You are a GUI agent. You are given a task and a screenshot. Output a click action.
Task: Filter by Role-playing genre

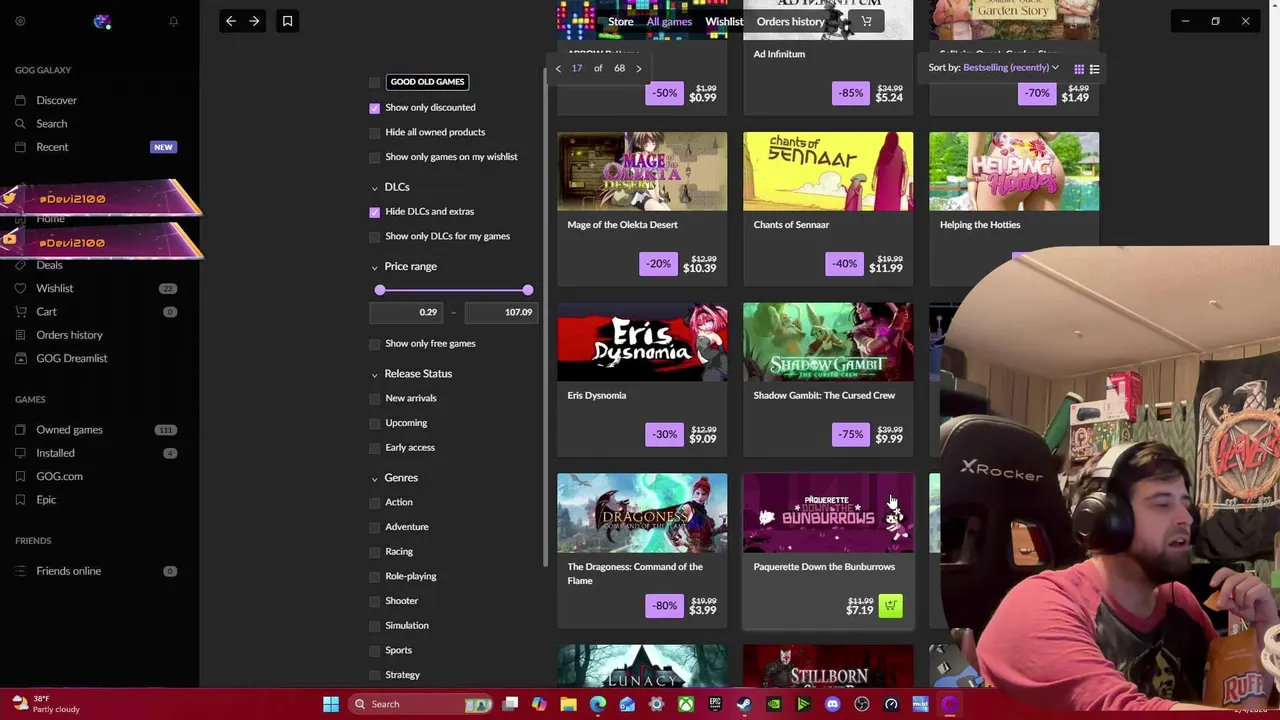coord(375,577)
